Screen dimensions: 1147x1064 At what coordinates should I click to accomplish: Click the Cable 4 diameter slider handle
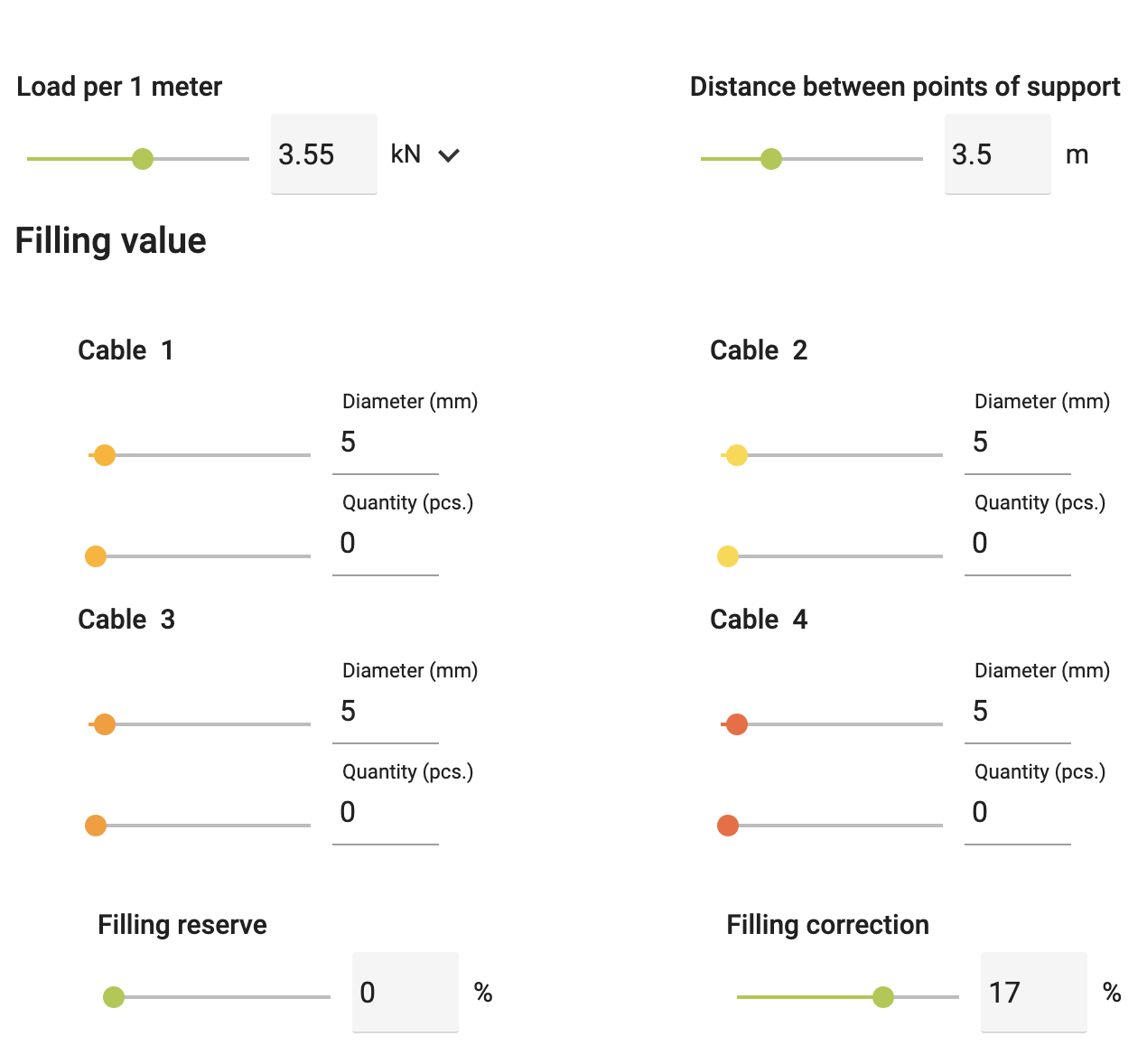(737, 724)
